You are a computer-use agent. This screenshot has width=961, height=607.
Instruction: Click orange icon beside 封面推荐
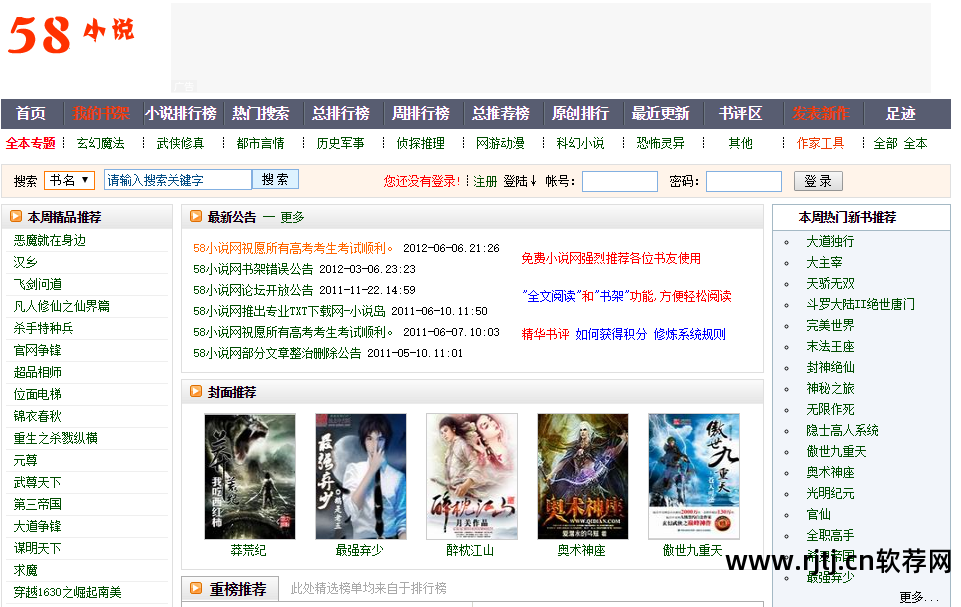(196, 391)
